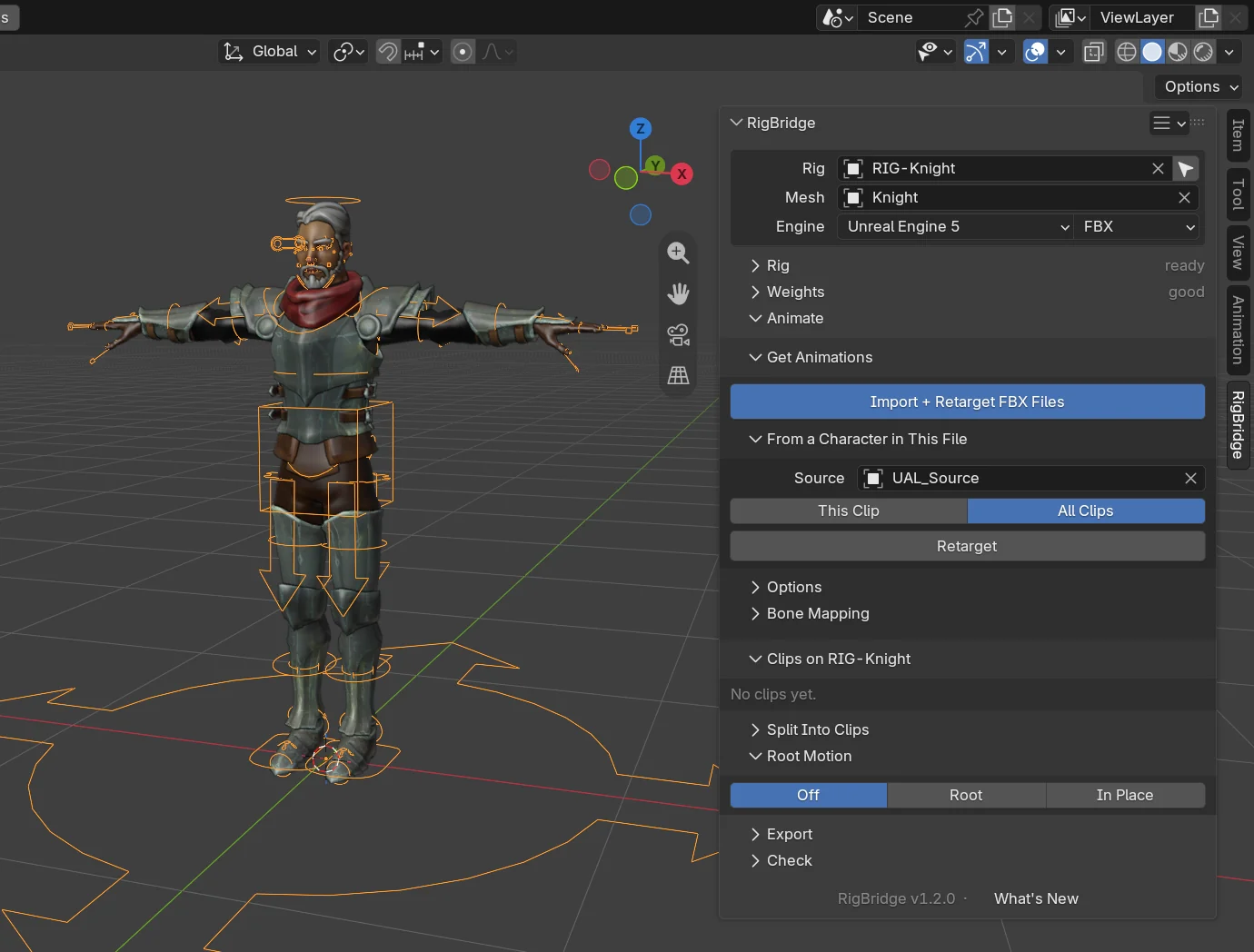Screen dimensions: 1254x952
Task: Click the hand pan view icon
Action: pos(678,293)
